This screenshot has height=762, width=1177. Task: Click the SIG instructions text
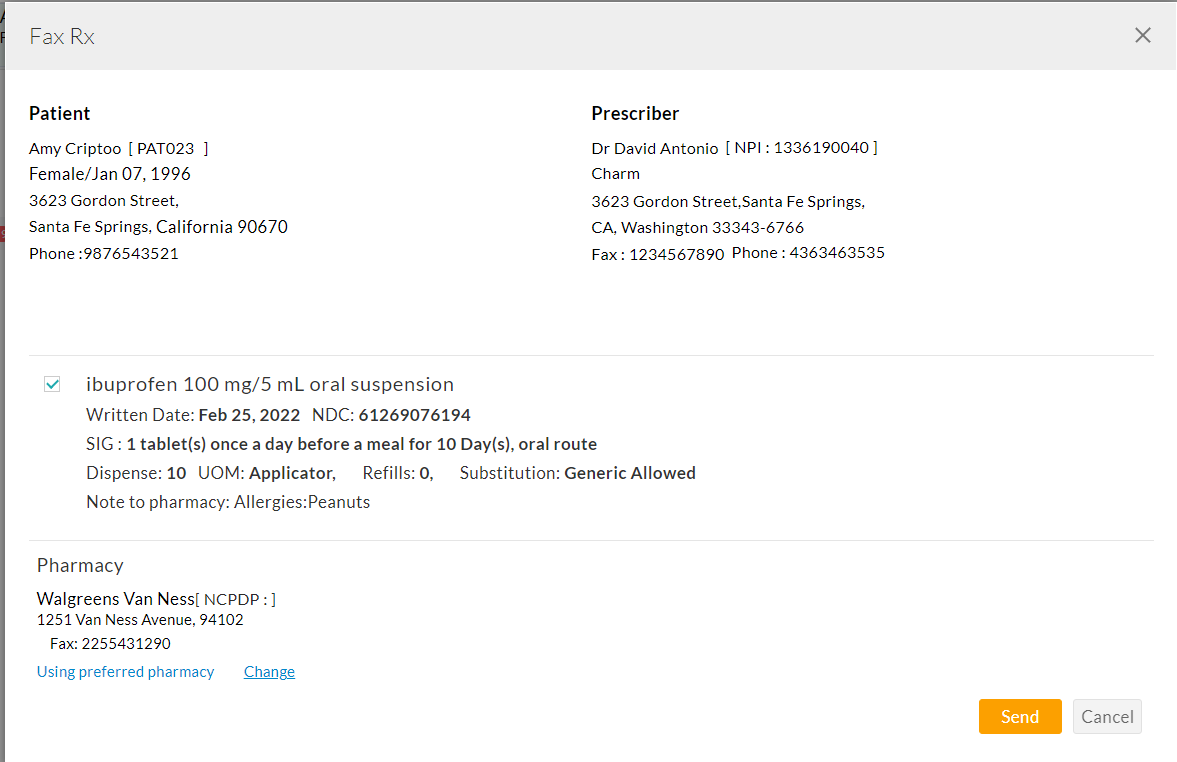tap(360, 444)
